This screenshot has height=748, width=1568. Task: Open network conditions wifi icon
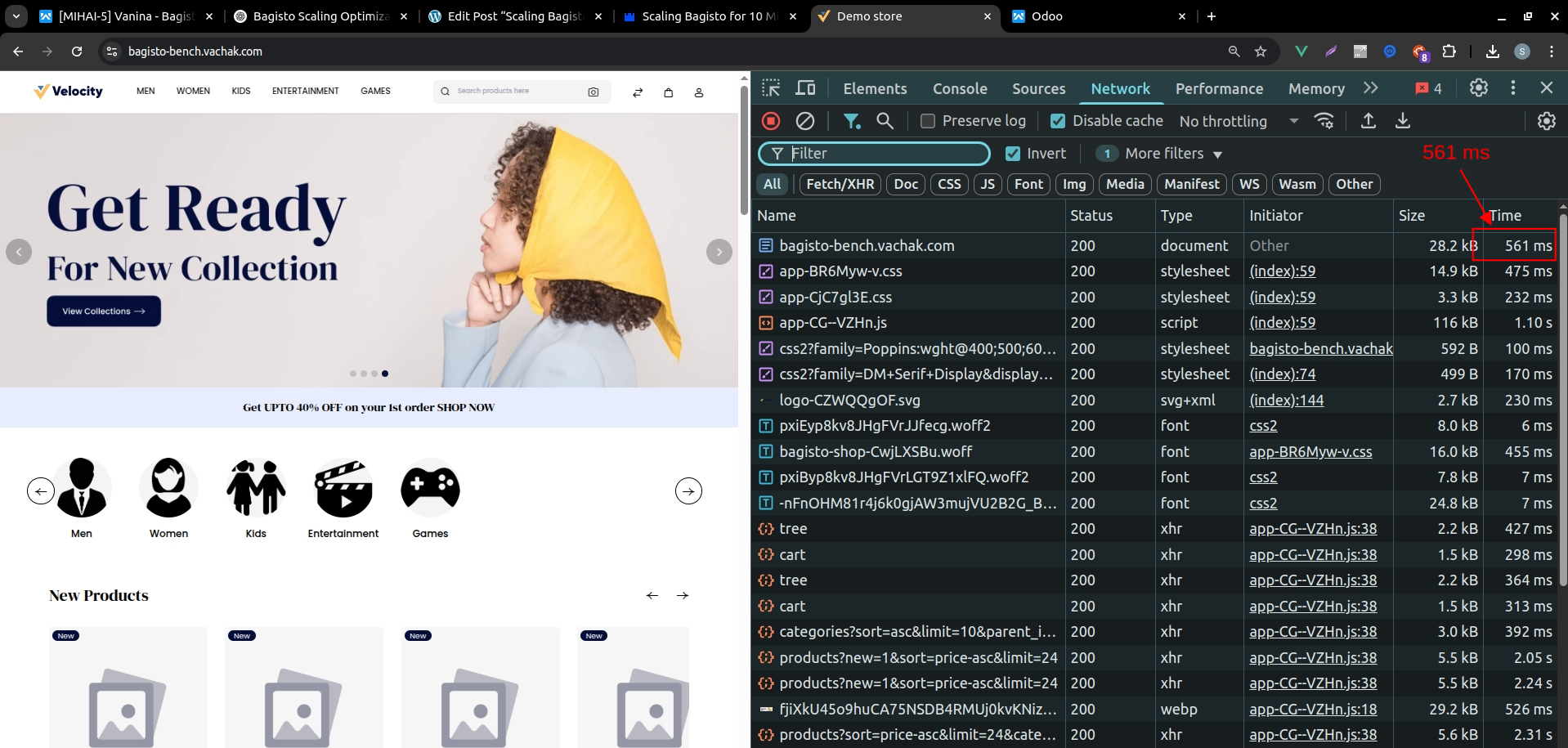point(1324,121)
